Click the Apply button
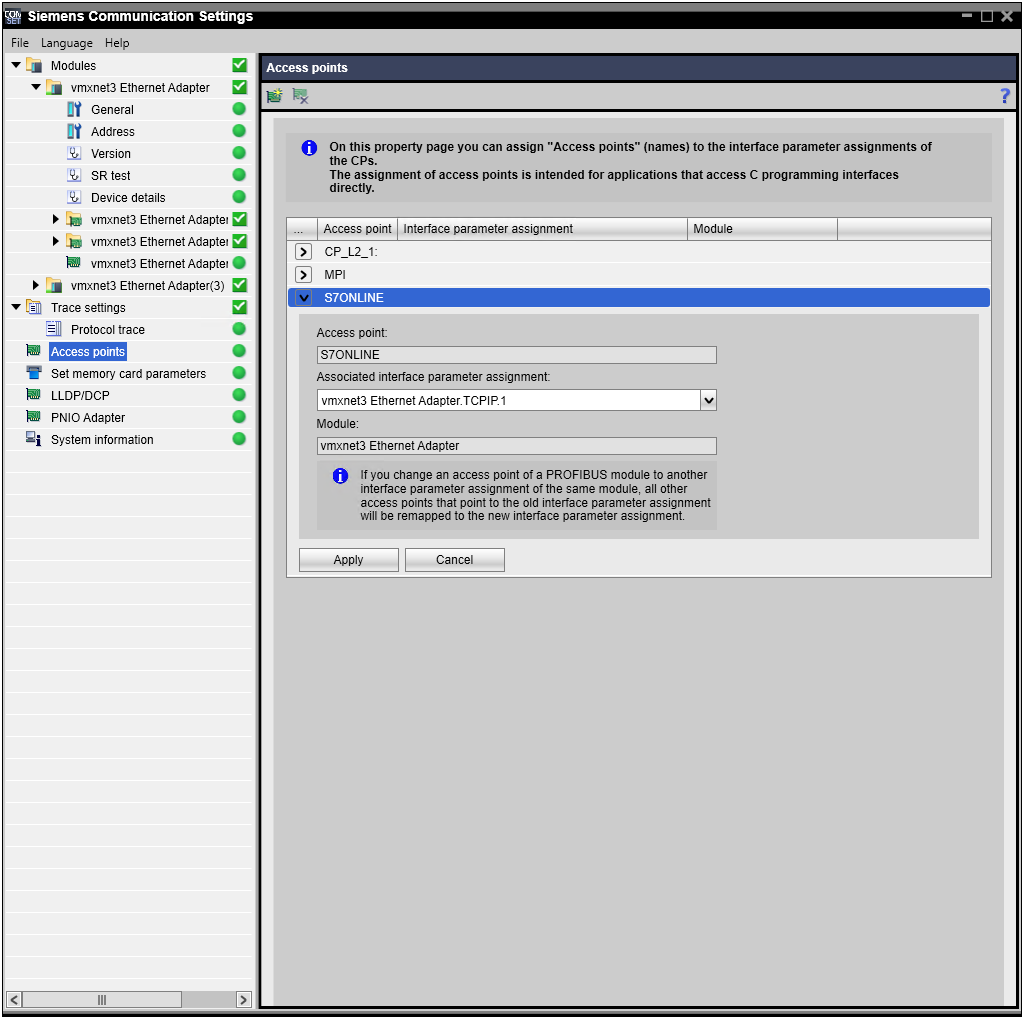 348,560
